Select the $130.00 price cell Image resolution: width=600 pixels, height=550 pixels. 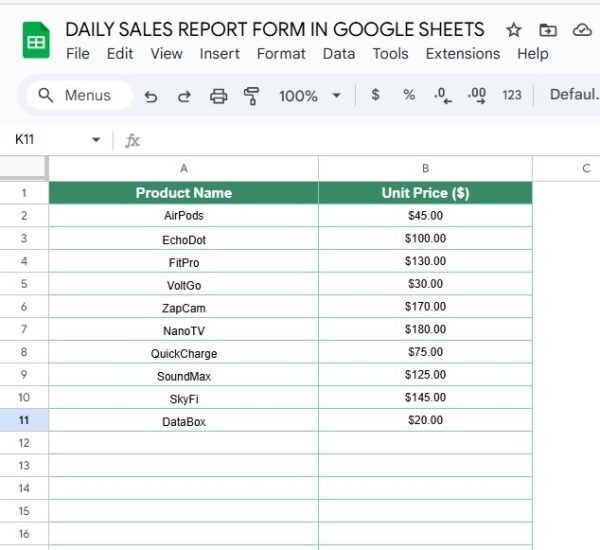[x=425, y=261]
